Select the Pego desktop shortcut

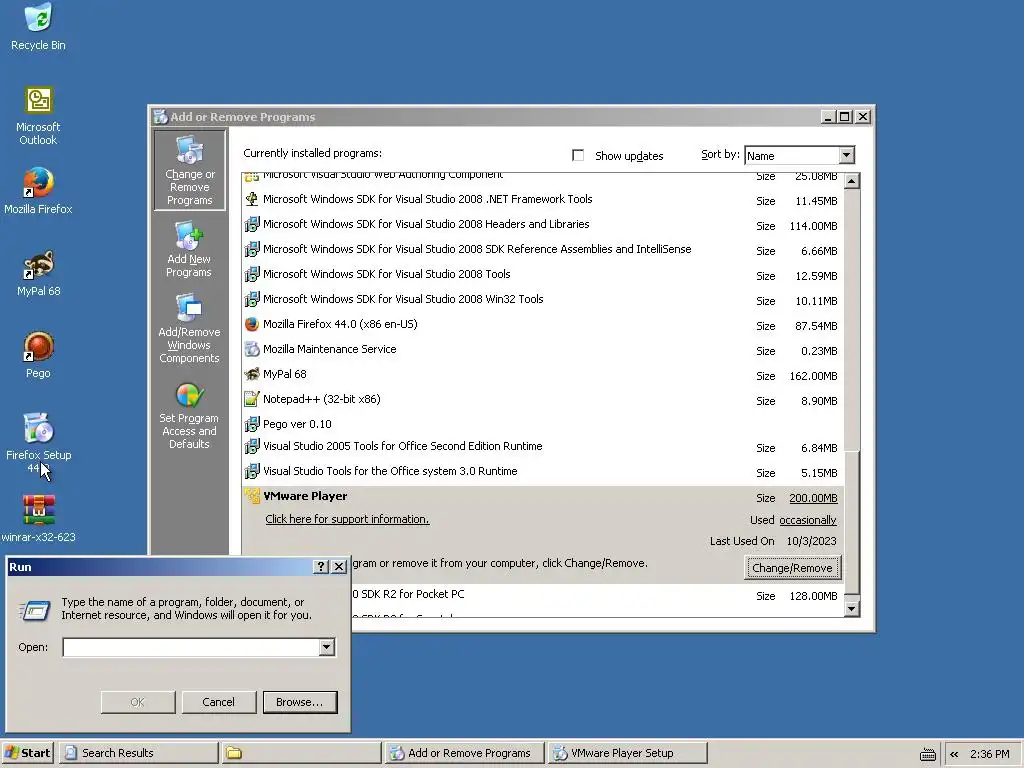click(38, 355)
